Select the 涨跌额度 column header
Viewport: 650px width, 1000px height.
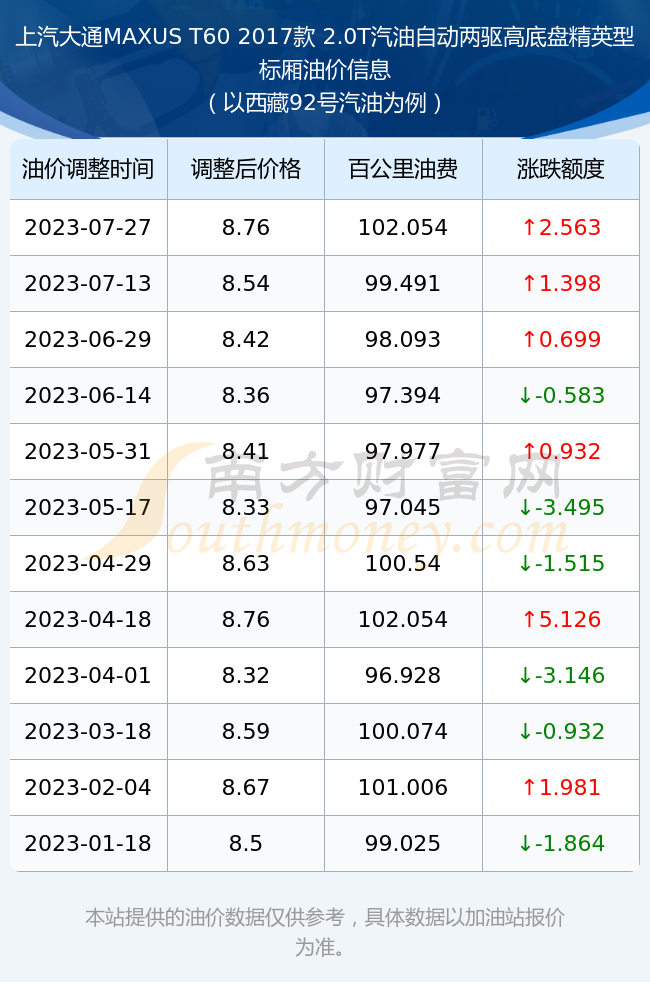coord(561,169)
